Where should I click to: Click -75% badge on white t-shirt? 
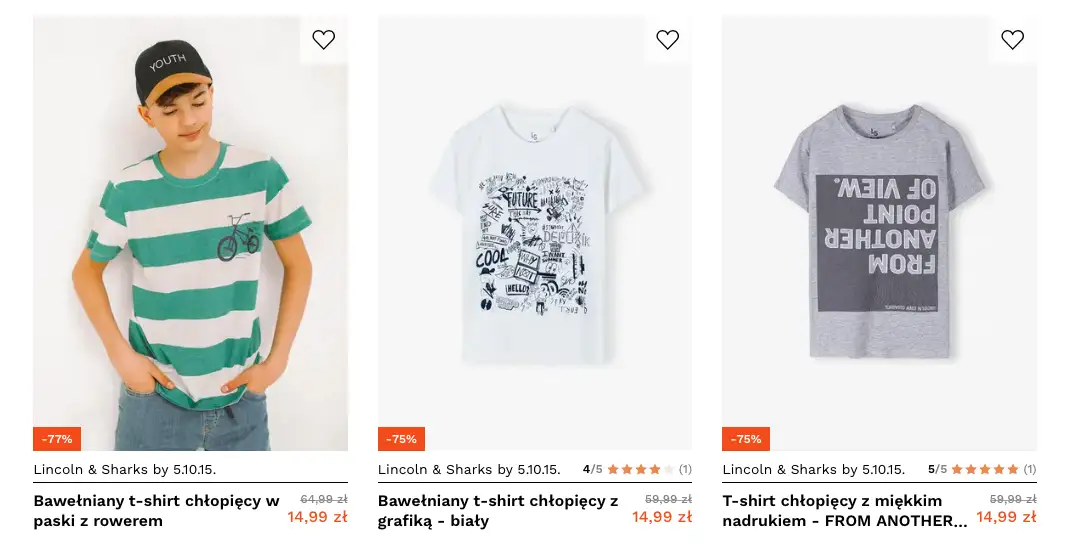coord(401,439)
